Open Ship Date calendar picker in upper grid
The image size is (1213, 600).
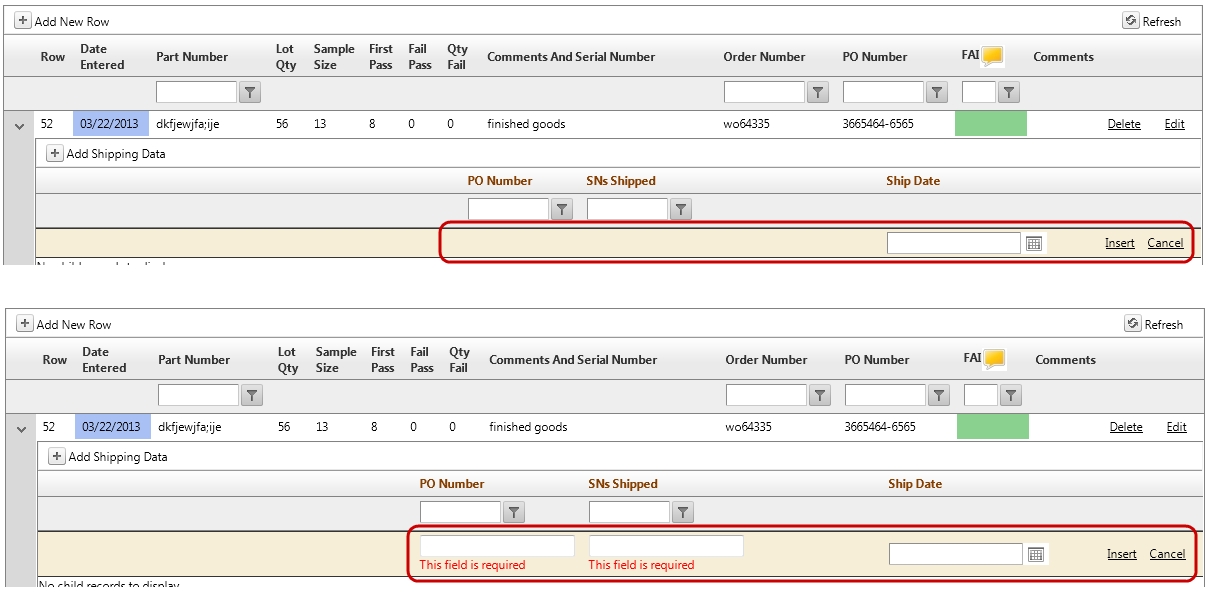click(1034, 243)
